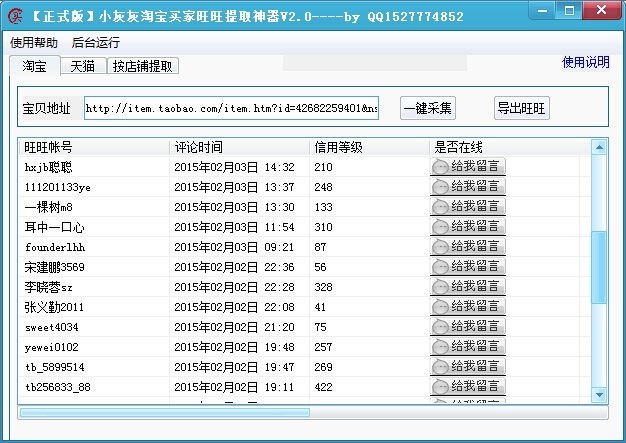Click 给我留言 icon for 111201133ye

click(467, 187)
